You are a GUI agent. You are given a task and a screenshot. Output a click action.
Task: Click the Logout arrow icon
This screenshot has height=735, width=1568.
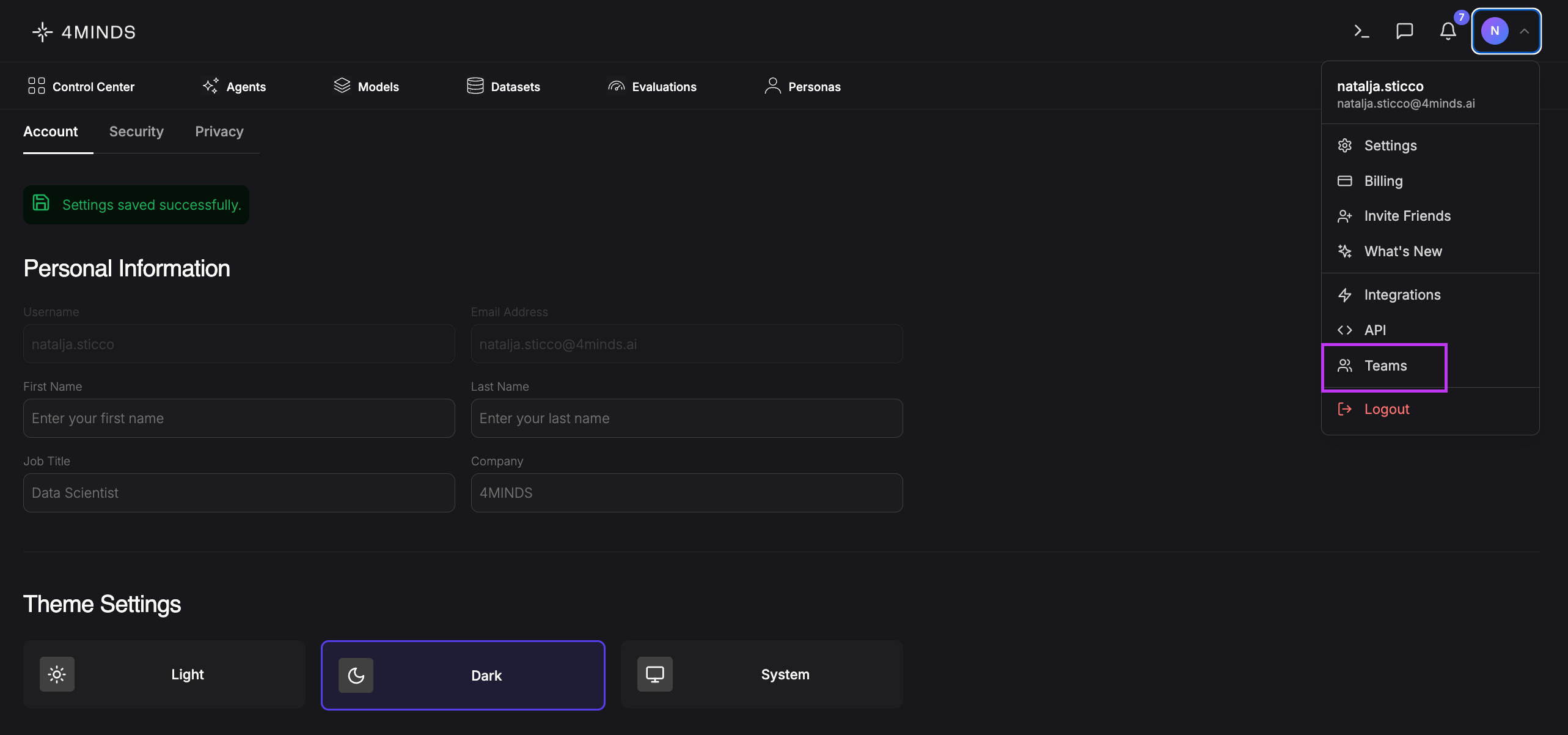click(1345, 409)
